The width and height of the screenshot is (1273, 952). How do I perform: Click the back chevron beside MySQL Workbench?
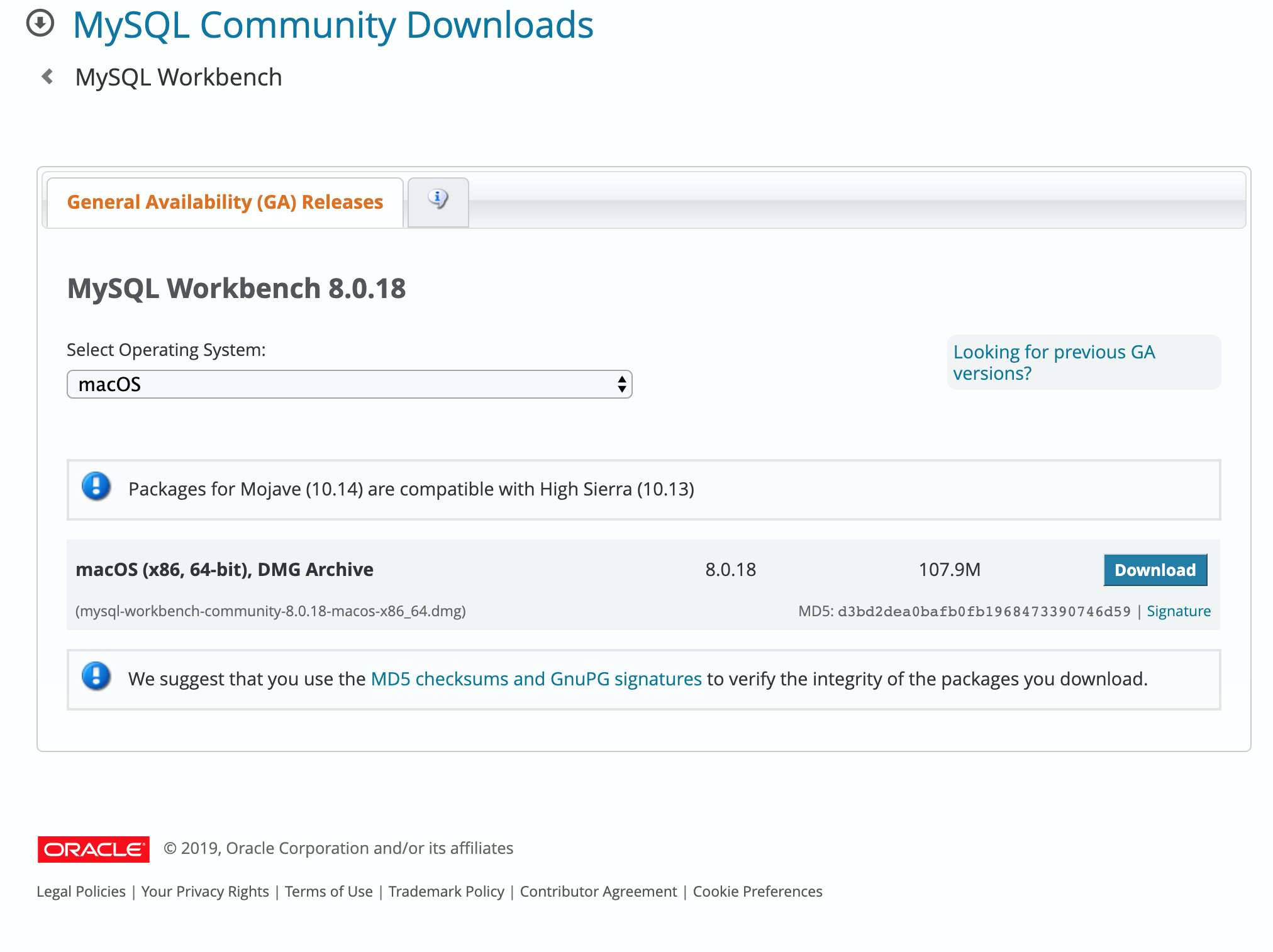point(47,77)
